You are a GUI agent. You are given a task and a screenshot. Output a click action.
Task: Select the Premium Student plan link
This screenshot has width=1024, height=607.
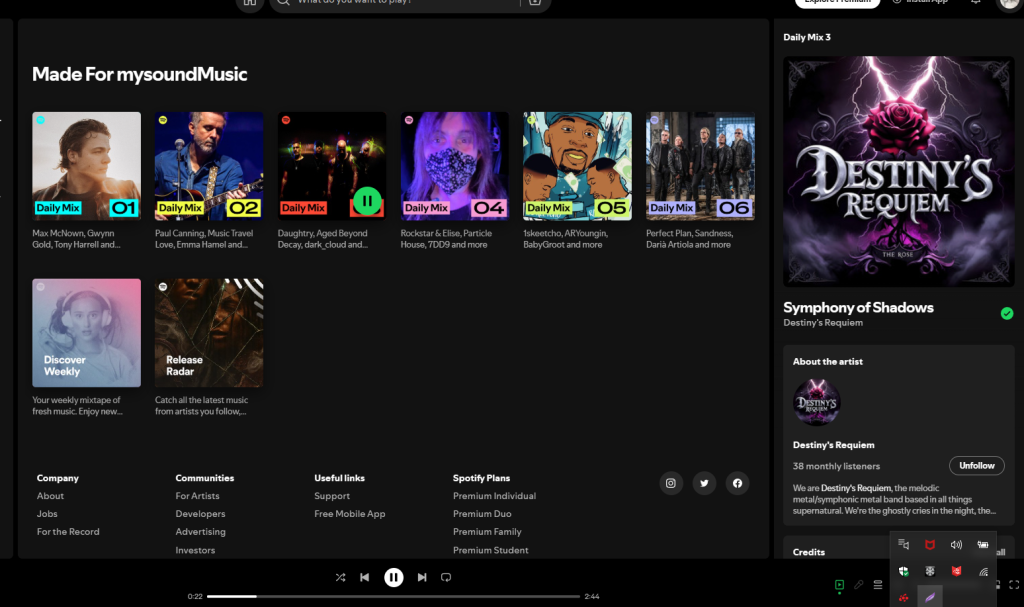point(490,550)
